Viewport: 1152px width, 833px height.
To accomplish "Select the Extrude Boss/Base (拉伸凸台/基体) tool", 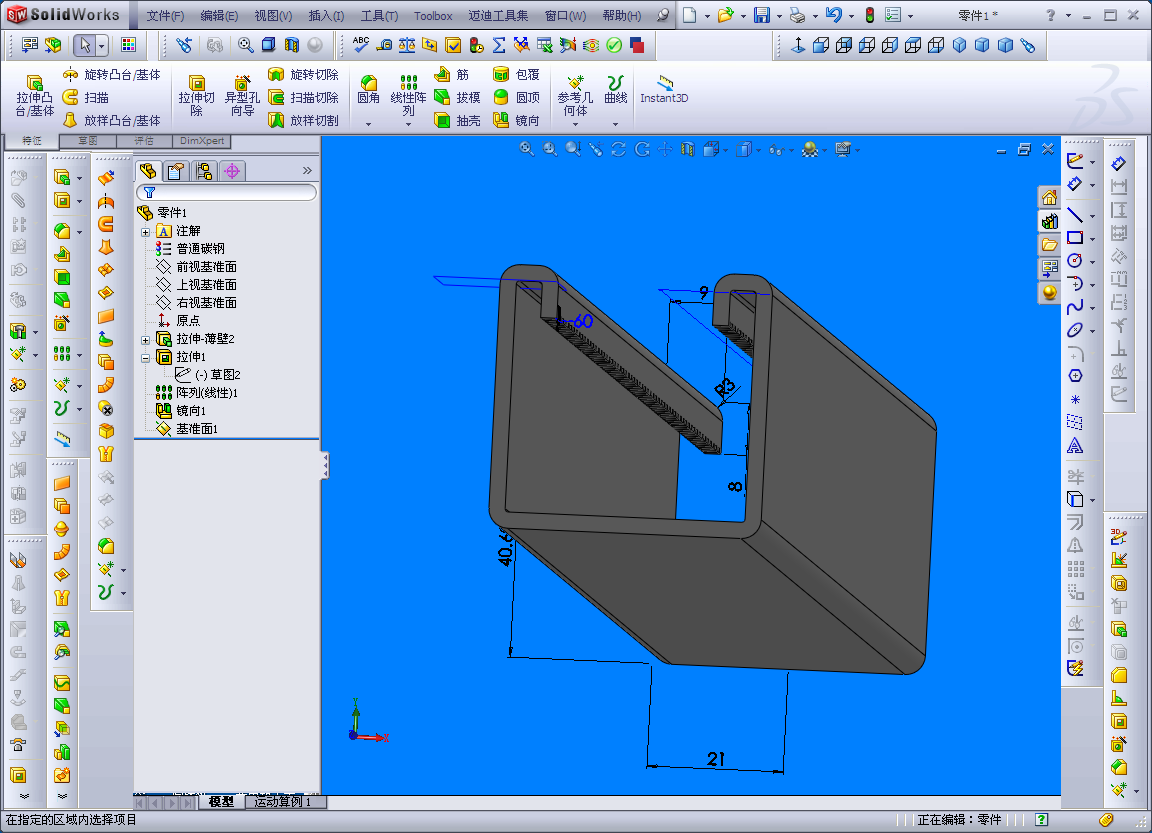I will (35, 95).
